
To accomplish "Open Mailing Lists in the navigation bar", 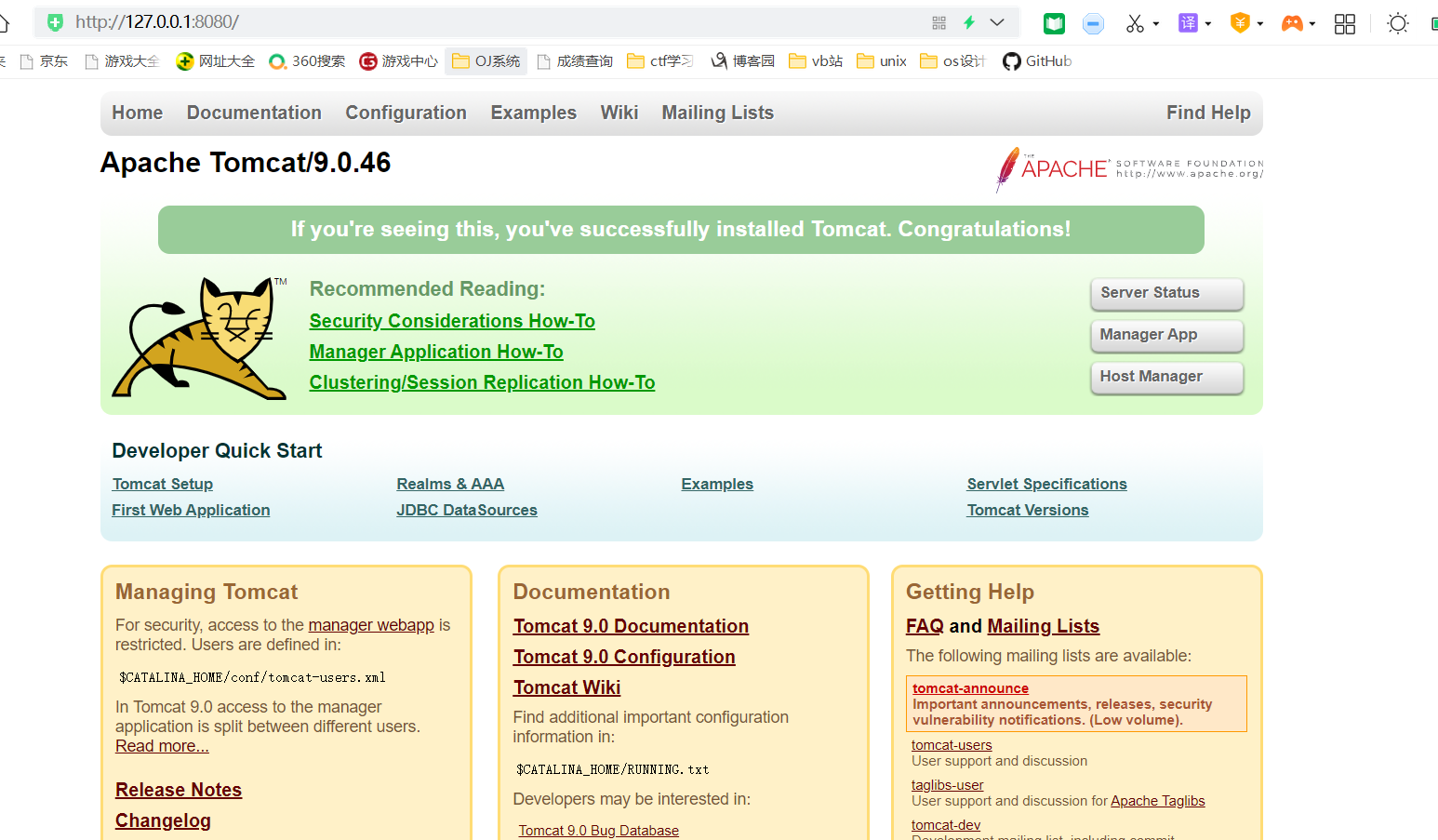I will coord(718,113).
